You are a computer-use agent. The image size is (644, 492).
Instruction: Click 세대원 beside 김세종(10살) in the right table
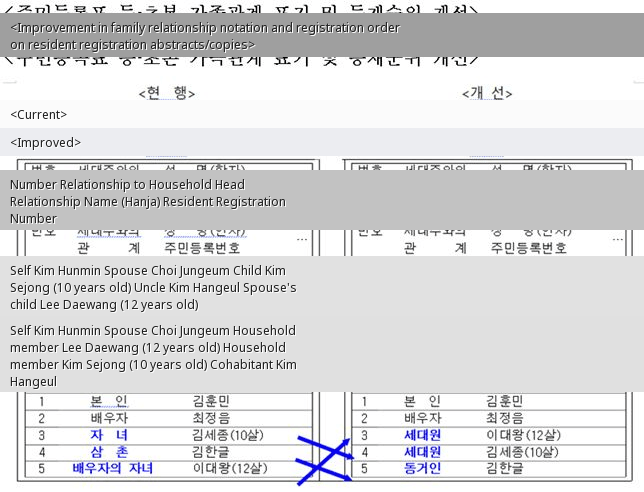pos(422,452)
